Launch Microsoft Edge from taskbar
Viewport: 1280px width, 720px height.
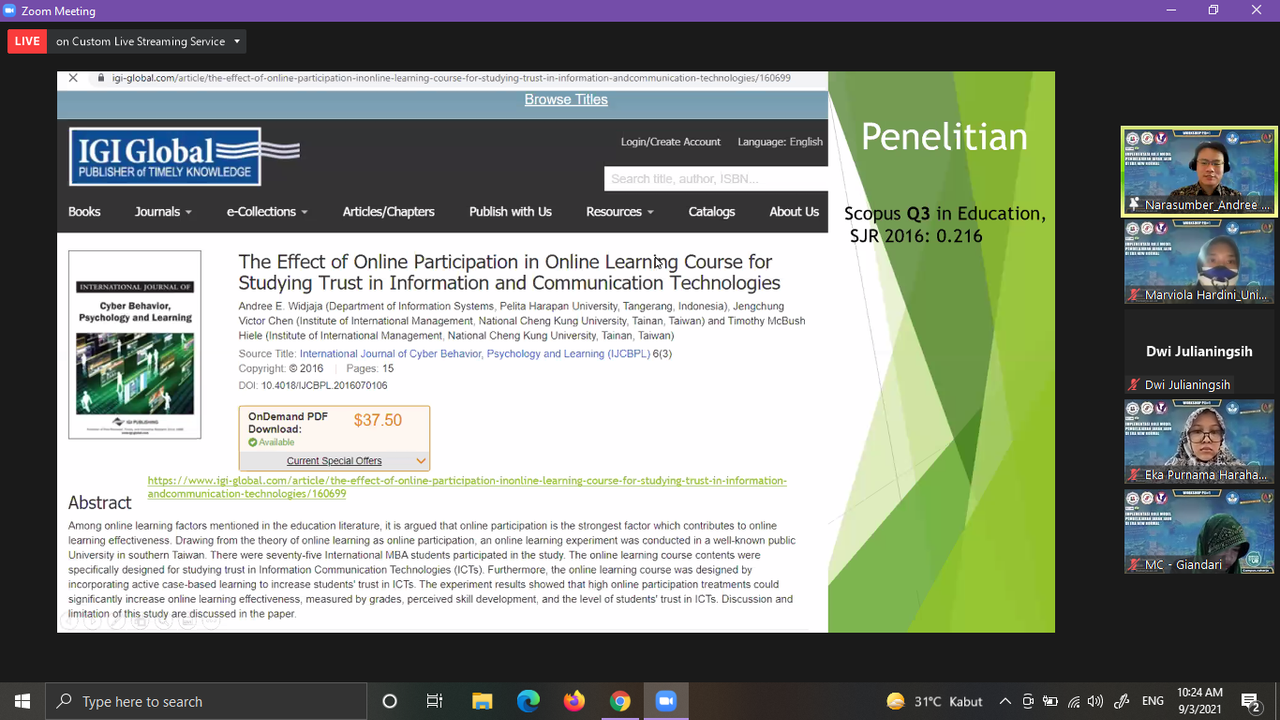pyautogui.click(x=528, y=701)
